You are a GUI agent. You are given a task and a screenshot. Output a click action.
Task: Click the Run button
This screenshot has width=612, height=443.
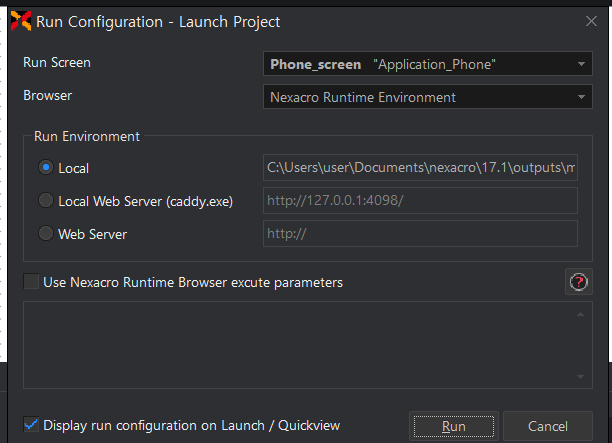pyautogui.click(x=454, y=426)
